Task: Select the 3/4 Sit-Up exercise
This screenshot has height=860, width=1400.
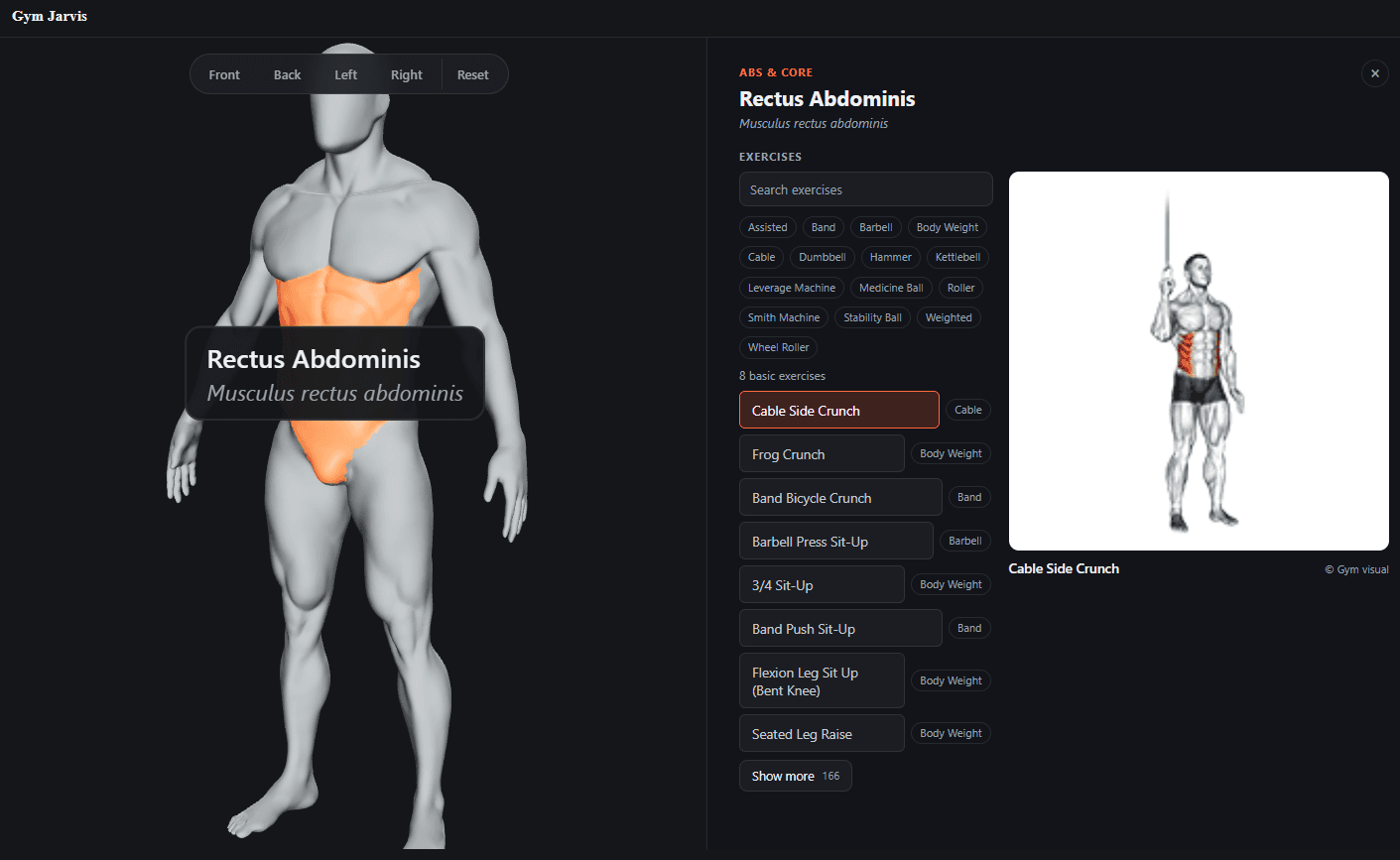Action: point(822,584)
